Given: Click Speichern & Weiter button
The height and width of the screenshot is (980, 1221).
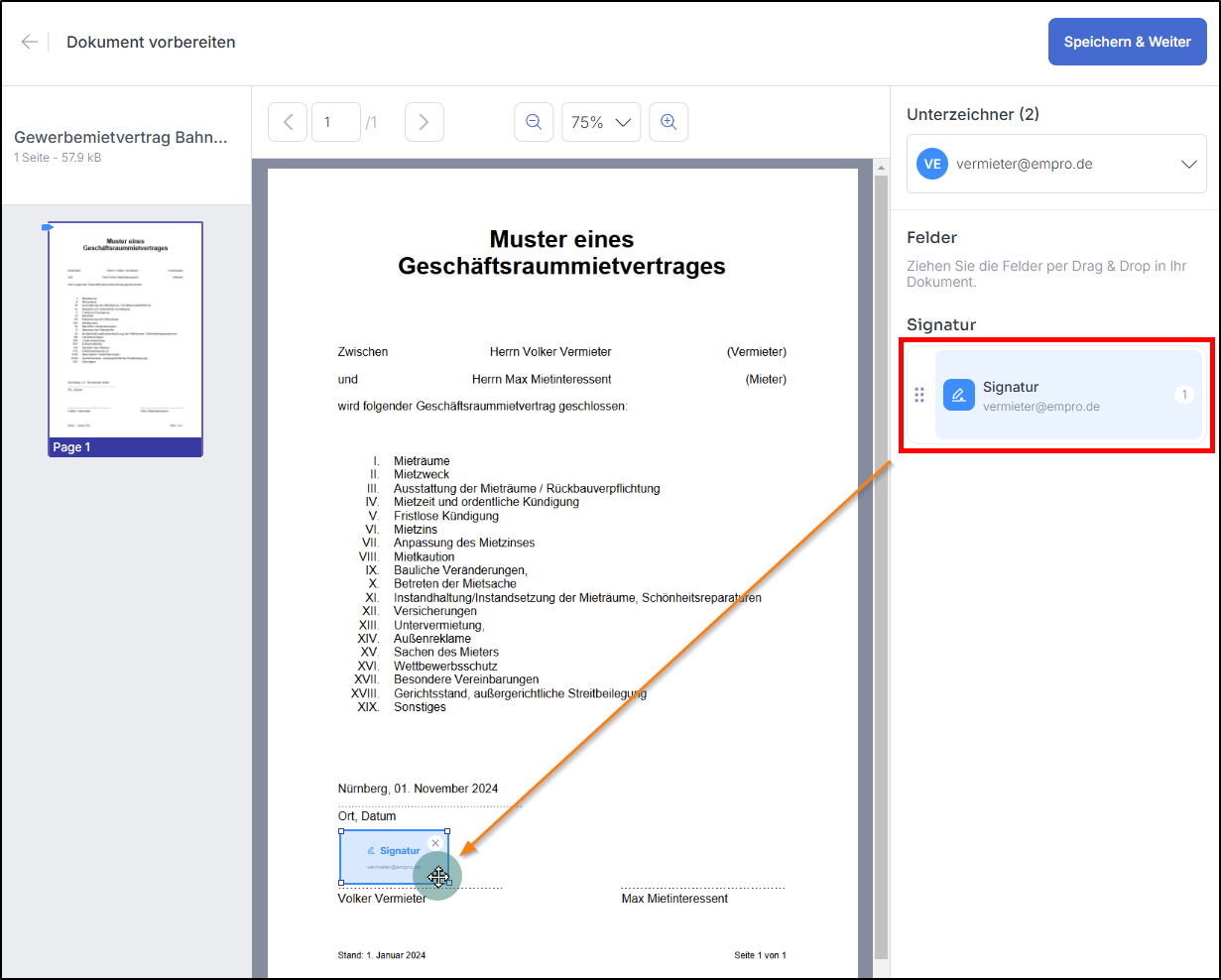Looking at the screenshot, I should coord(1127,42).
